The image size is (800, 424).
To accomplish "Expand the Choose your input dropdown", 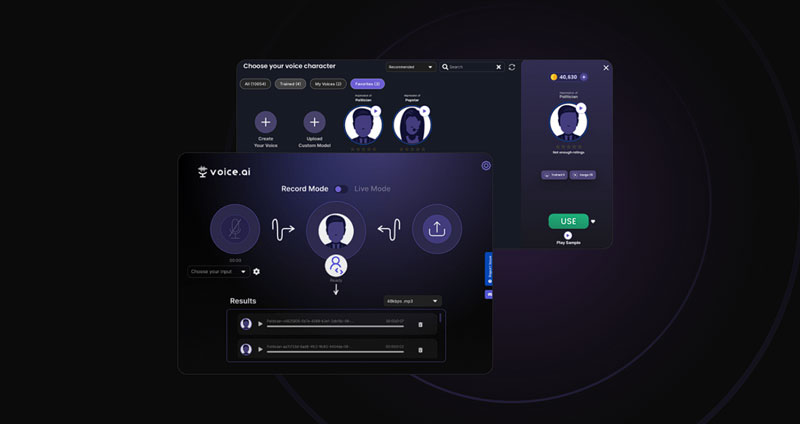I will (218, 271).
